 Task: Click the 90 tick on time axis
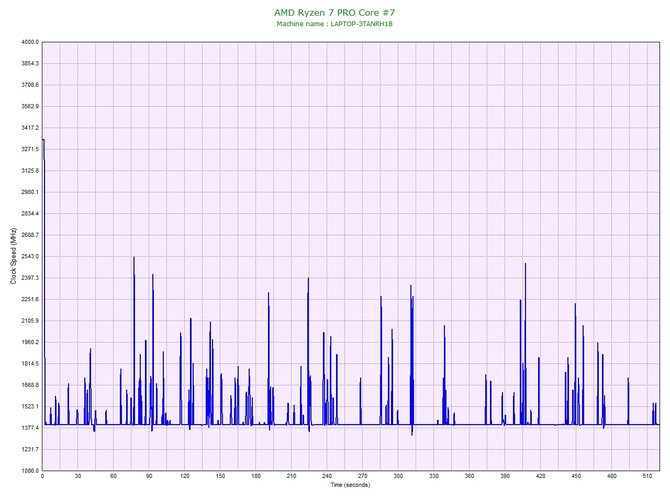pyautogui.click(x=149, y=476)
